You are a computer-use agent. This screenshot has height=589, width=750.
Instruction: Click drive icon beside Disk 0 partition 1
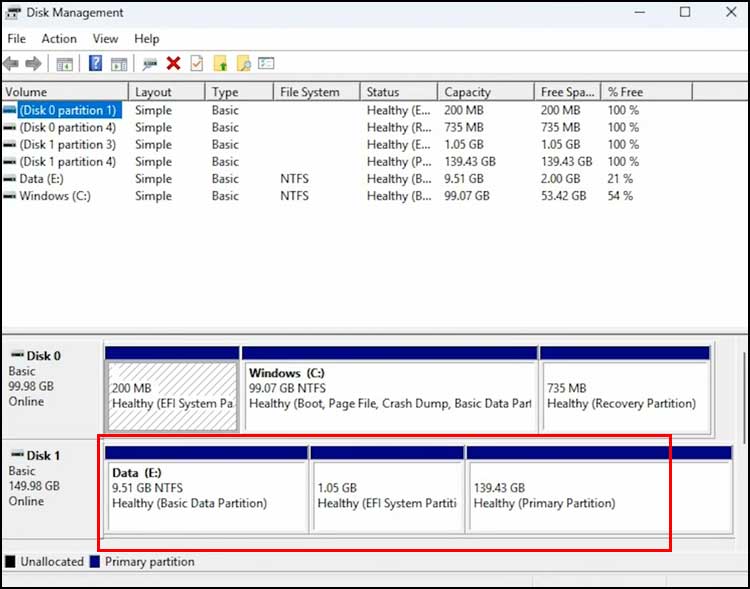coord(10,110)
